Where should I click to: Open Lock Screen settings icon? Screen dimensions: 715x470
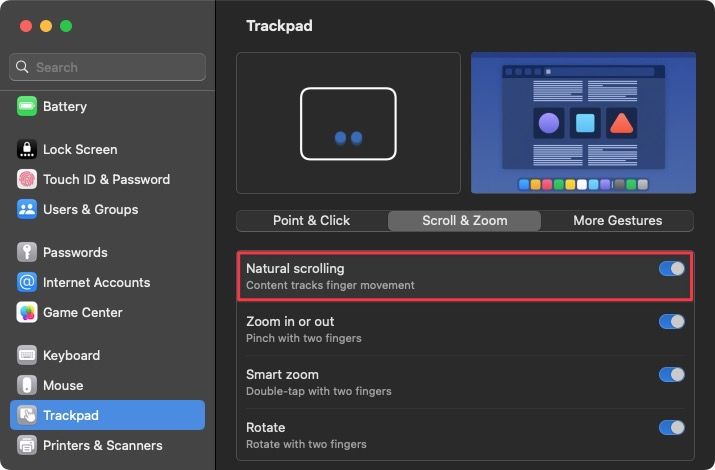(27, 149)
